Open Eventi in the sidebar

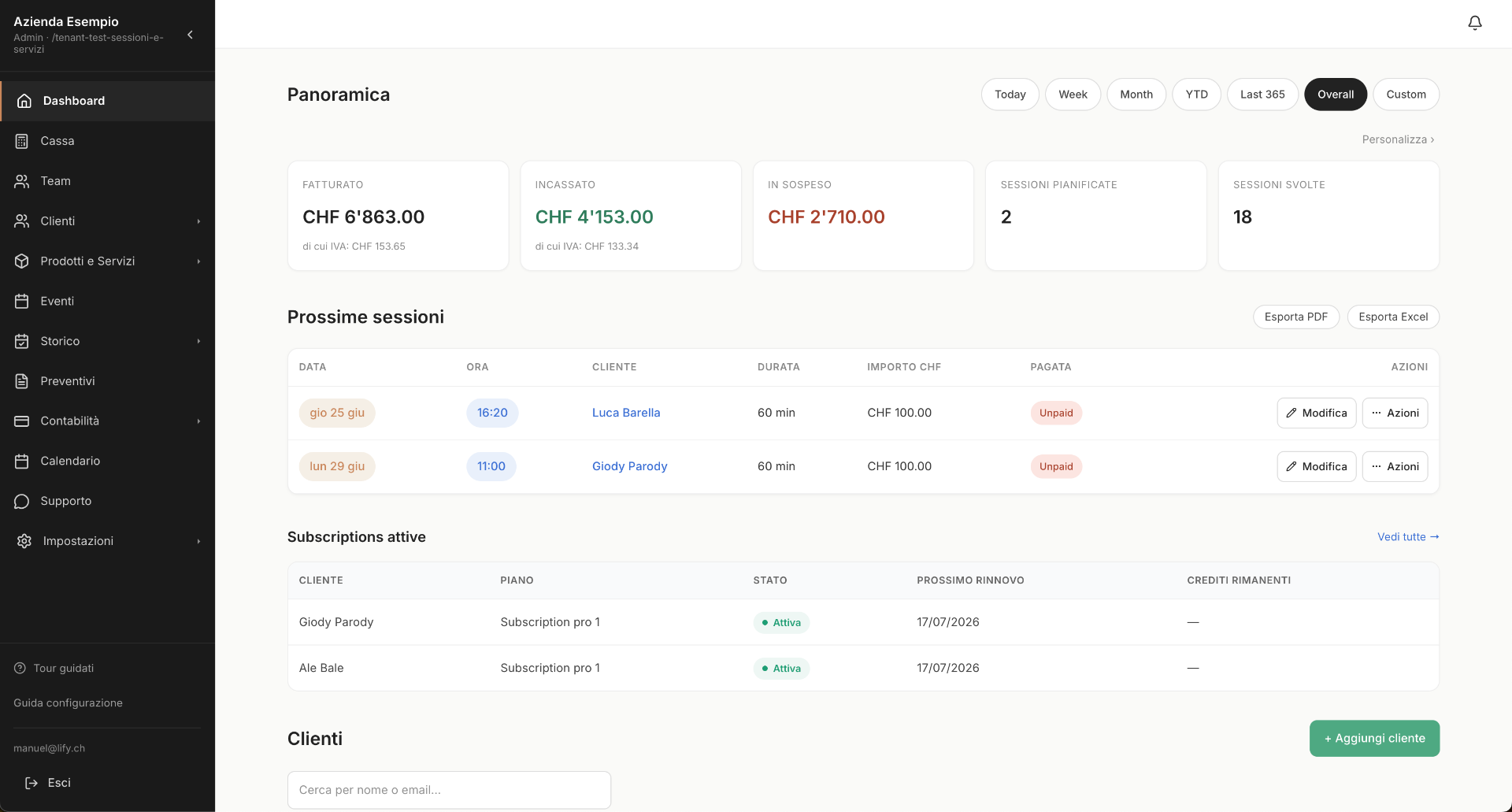[107, 301]
